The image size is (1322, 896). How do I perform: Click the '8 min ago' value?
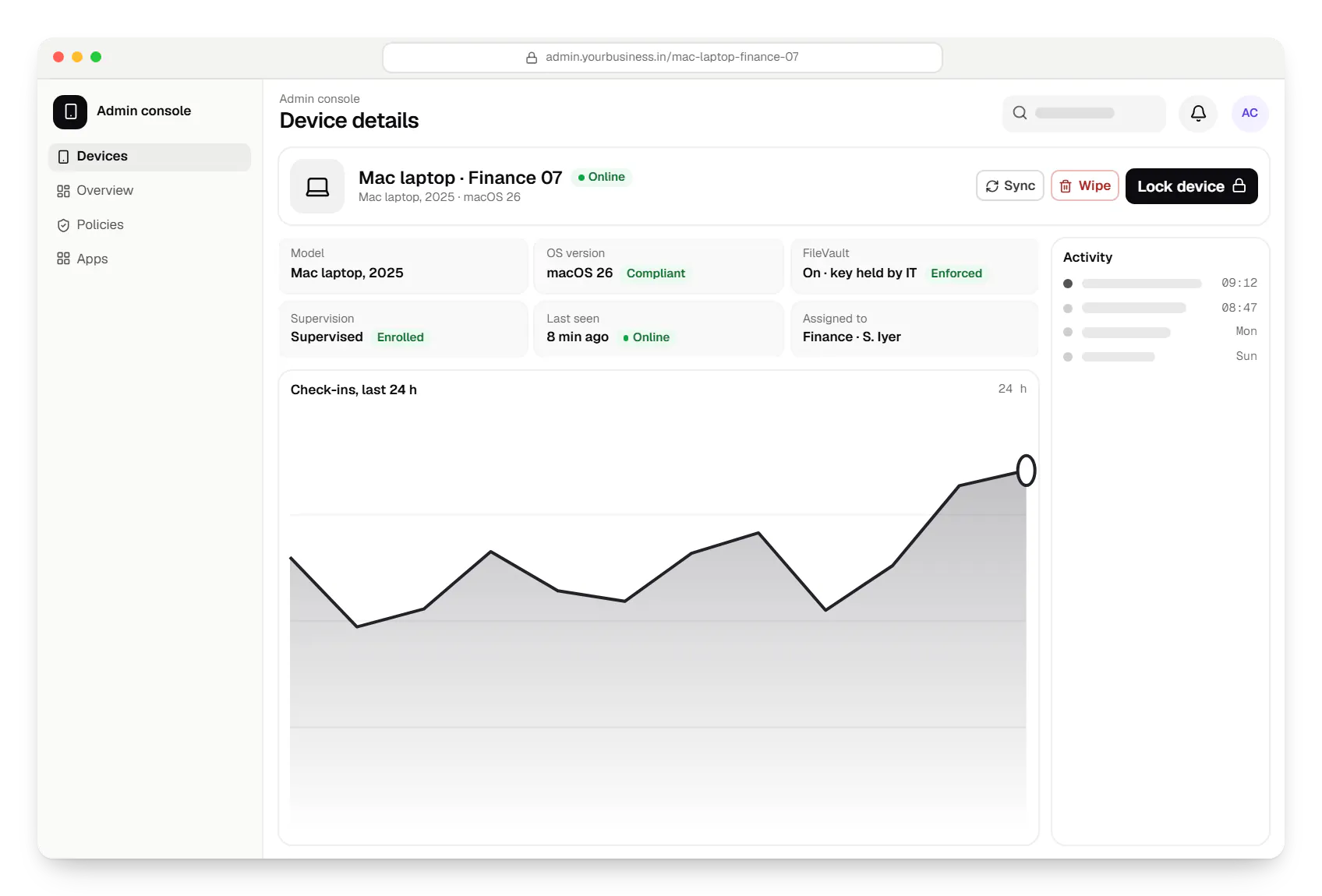tap(577, 337)
